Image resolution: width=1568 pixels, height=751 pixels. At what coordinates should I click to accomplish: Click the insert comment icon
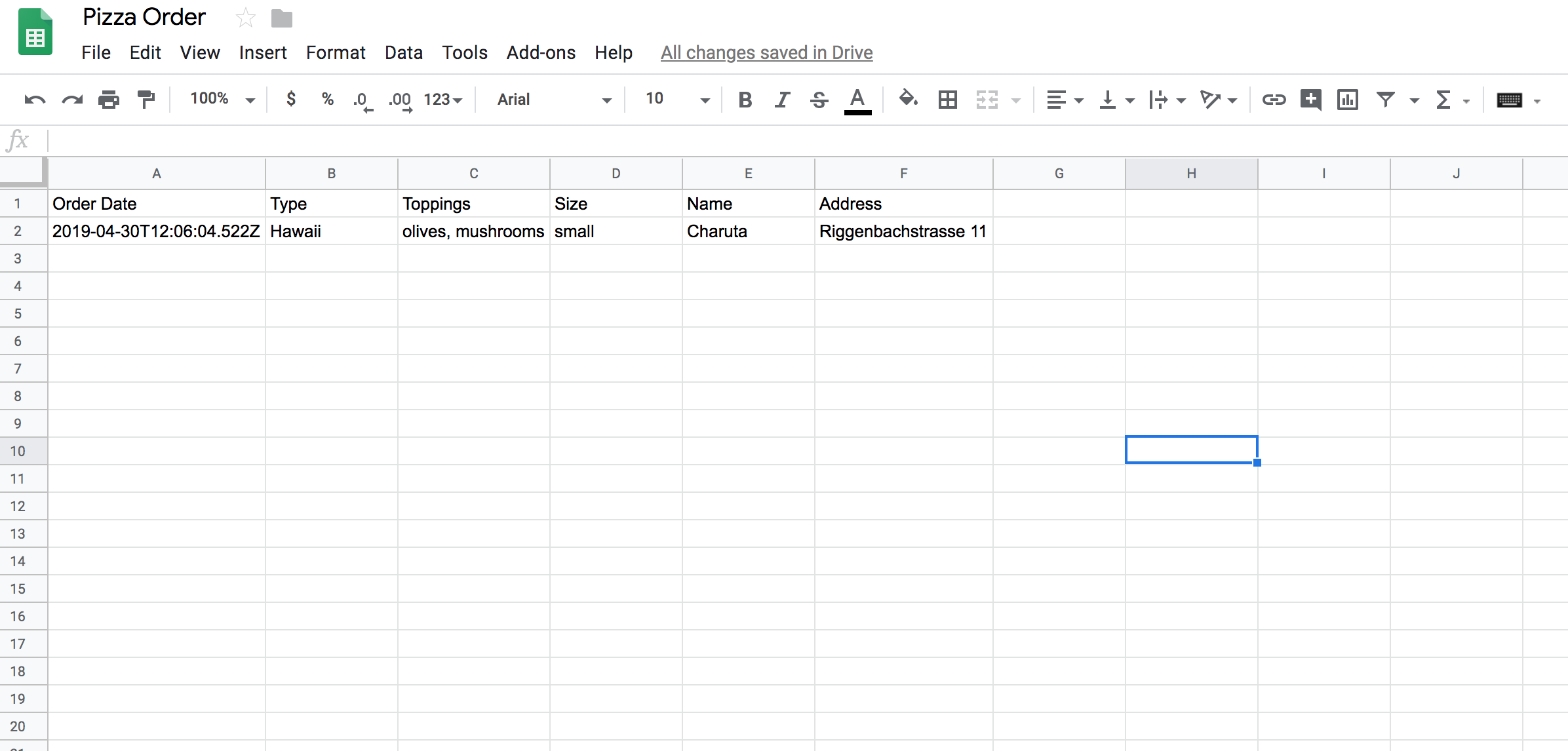(1310, 100)
